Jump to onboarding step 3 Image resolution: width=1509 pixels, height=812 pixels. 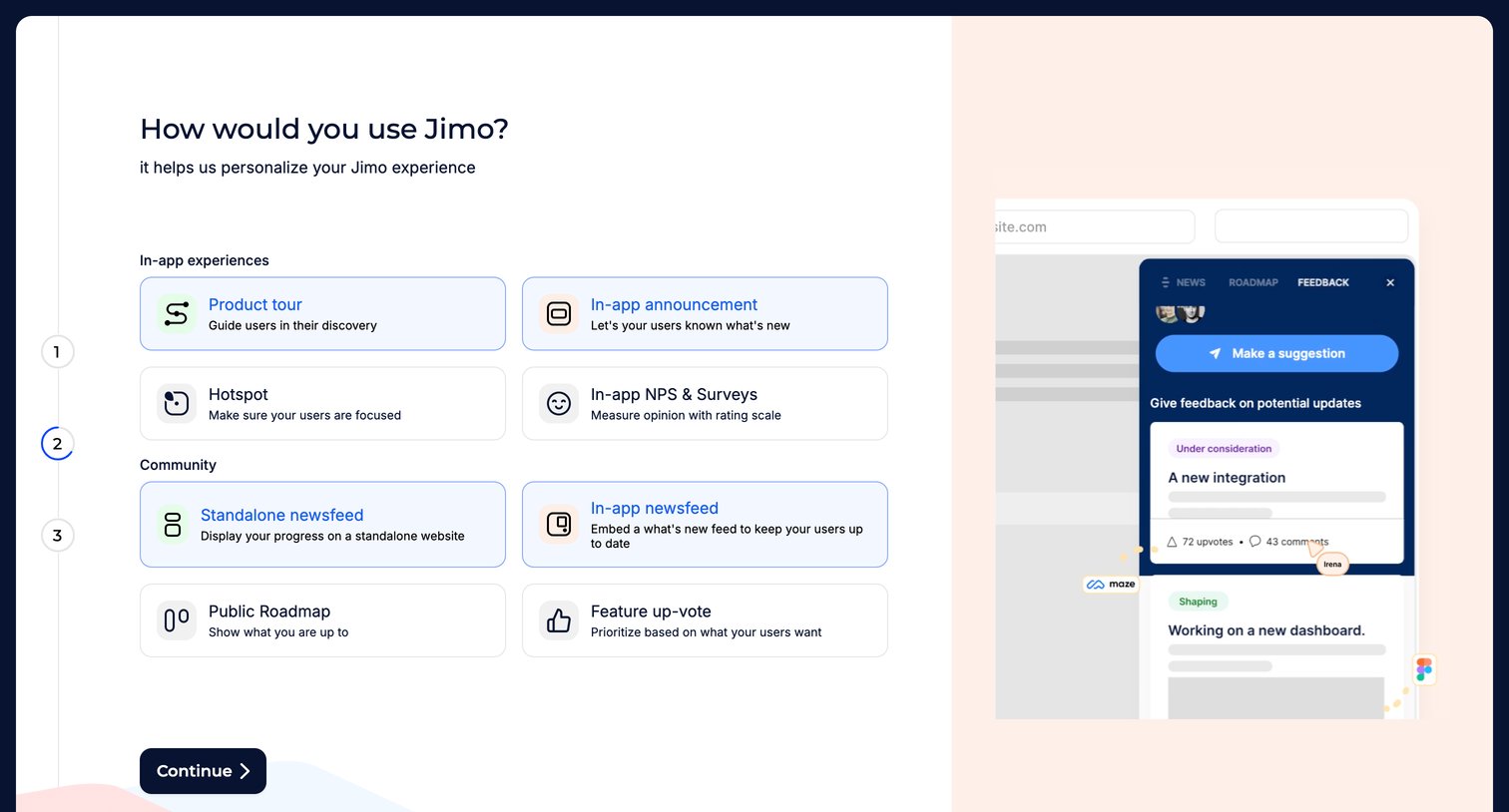(57, 536)
